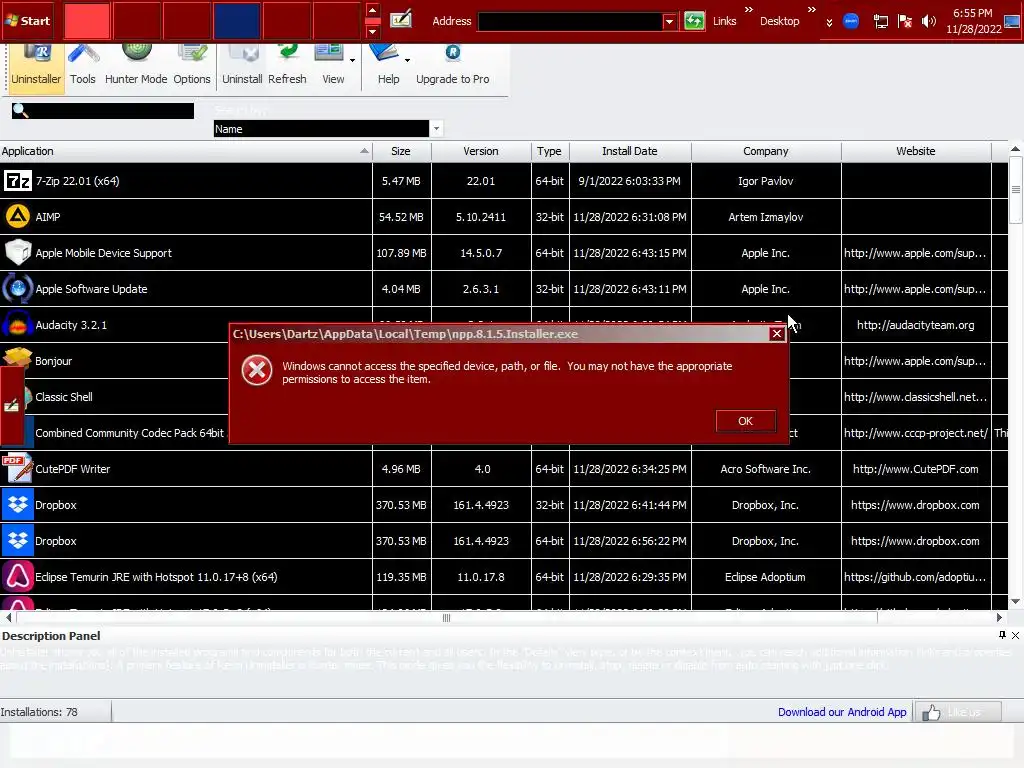Sort by the Version column header
Screen dimensions: 1024x768
(x=481, y=151)
